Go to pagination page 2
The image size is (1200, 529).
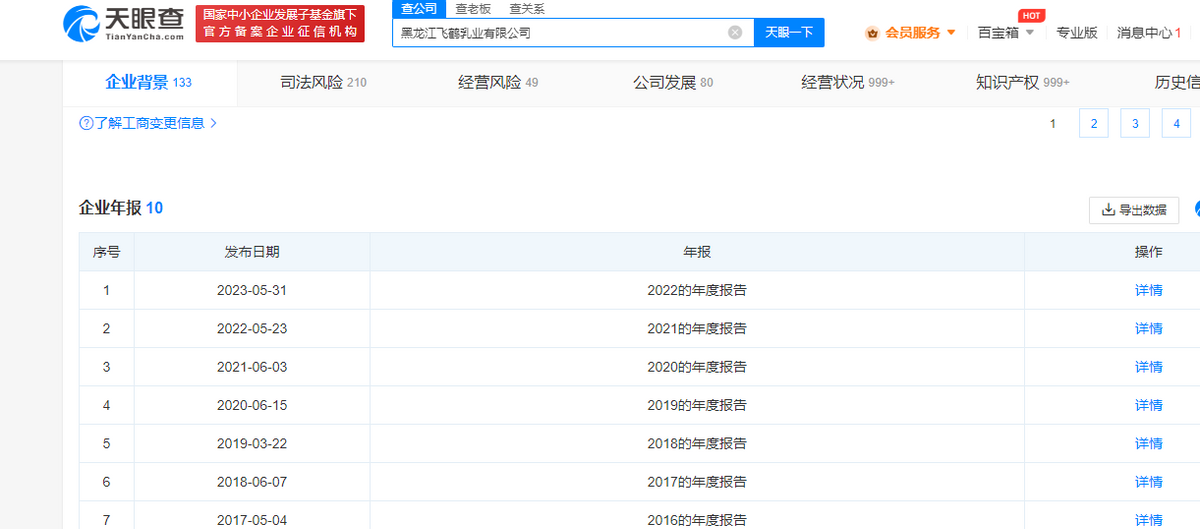[1094, 124]
